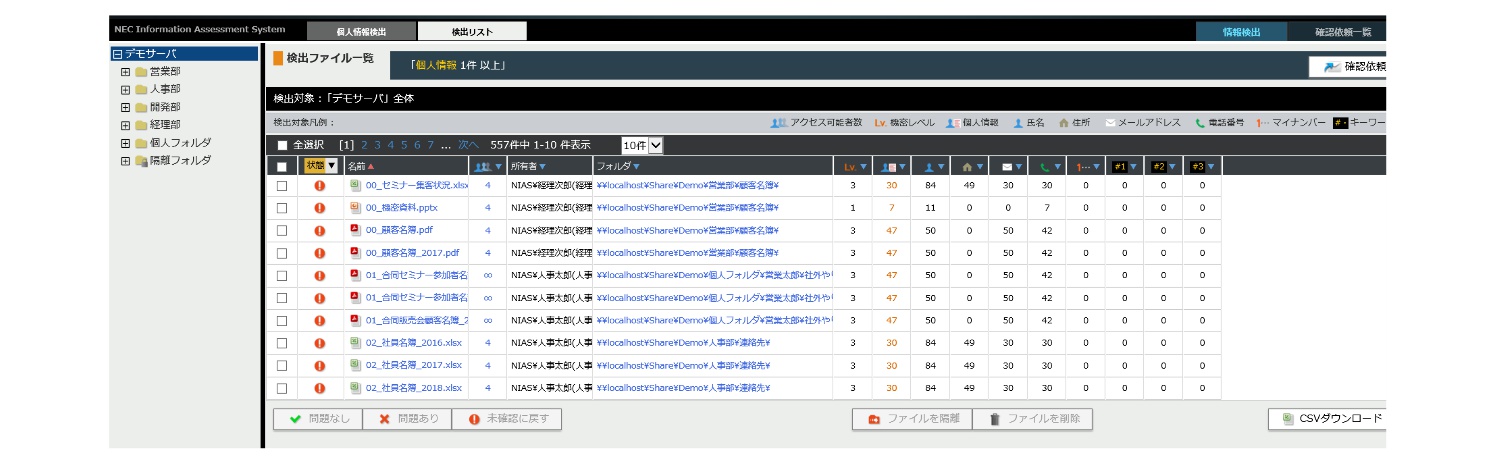
Task: Click the orange 検出ファイル一覧 heading marker
Action: tap(278, 58)
